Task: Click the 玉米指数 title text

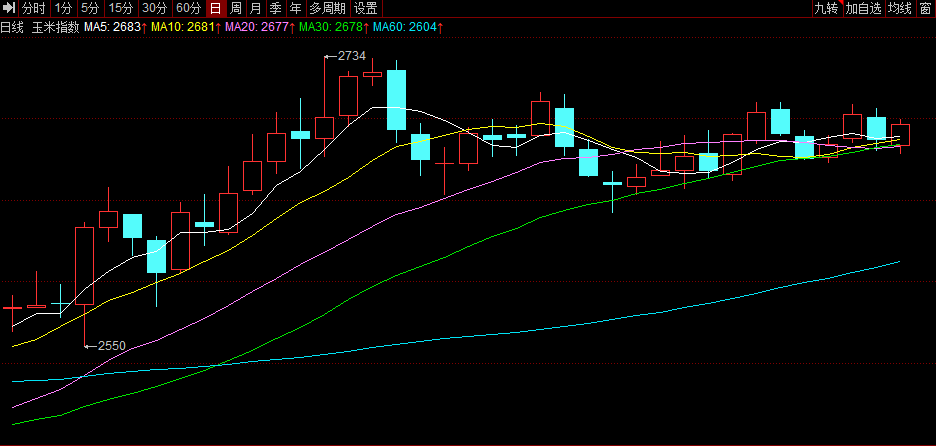Action: click(56, 27)
